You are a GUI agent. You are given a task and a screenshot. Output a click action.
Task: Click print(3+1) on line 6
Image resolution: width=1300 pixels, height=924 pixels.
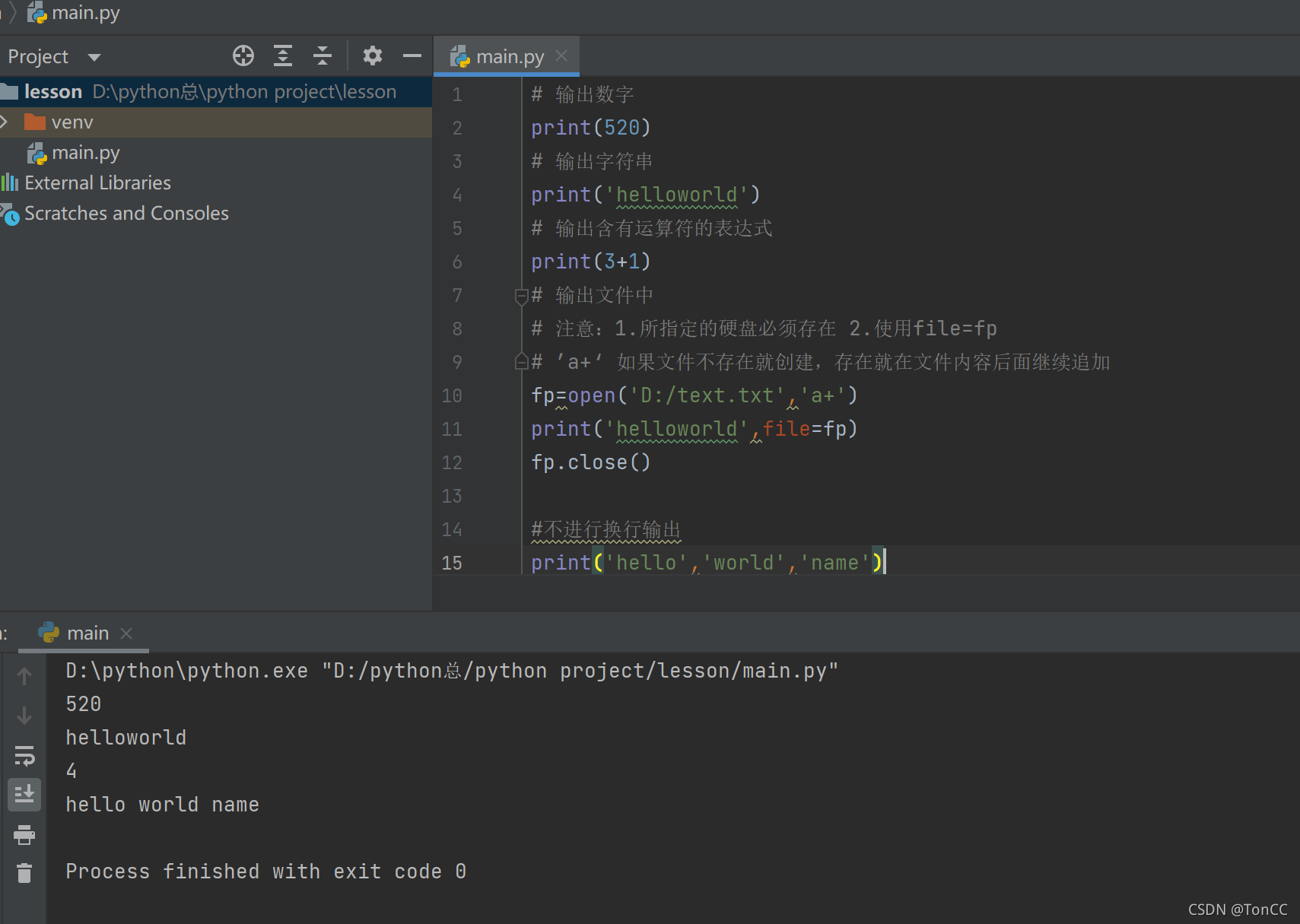pyautogui.click(x=591, y=262)
